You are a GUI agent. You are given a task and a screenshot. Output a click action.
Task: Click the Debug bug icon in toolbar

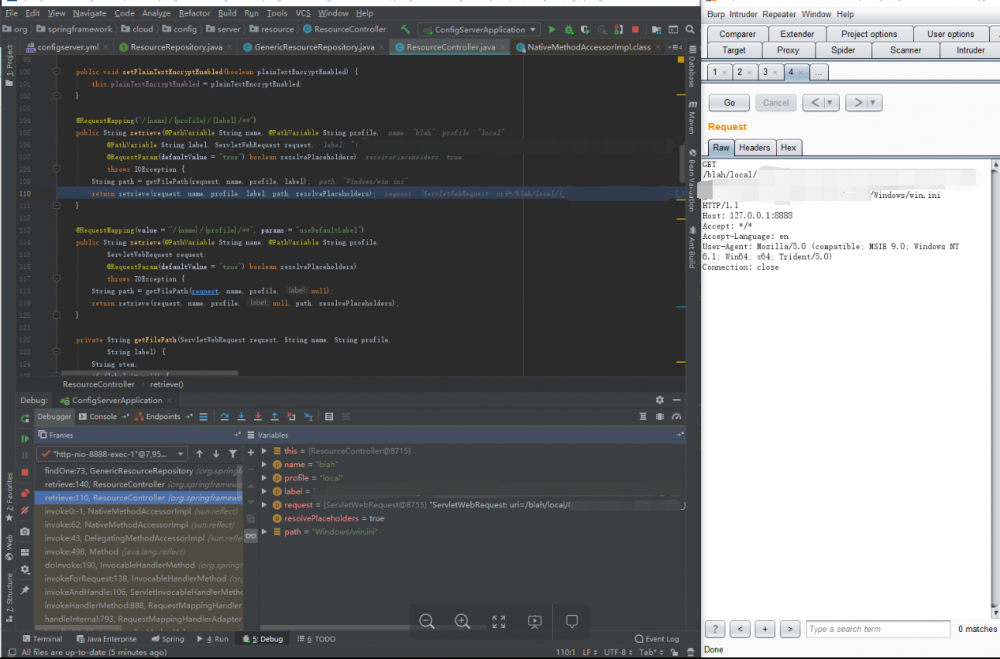pyautogui.click(x=569, y=30)
